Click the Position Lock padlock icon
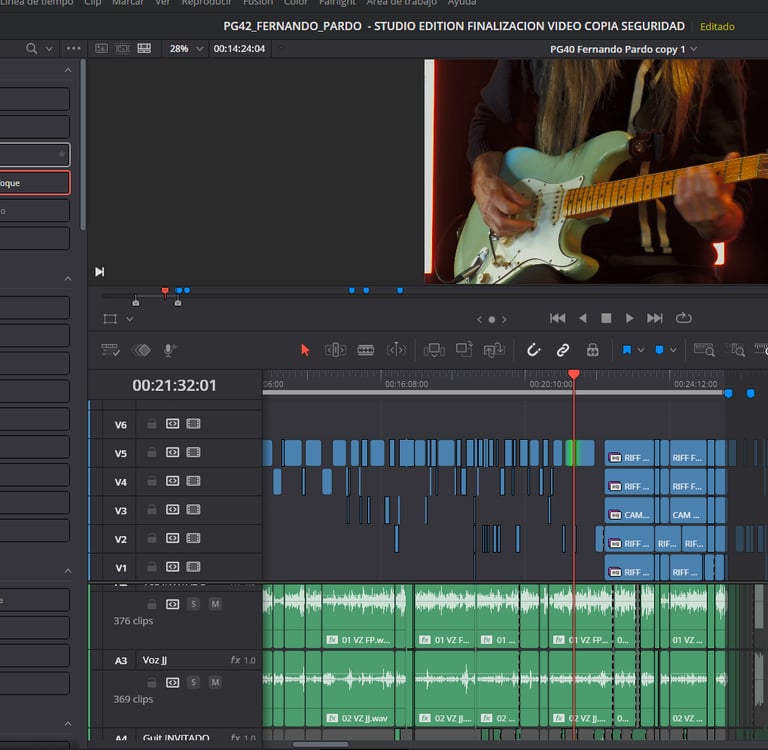The image size is (768, 750). [592, 350]
